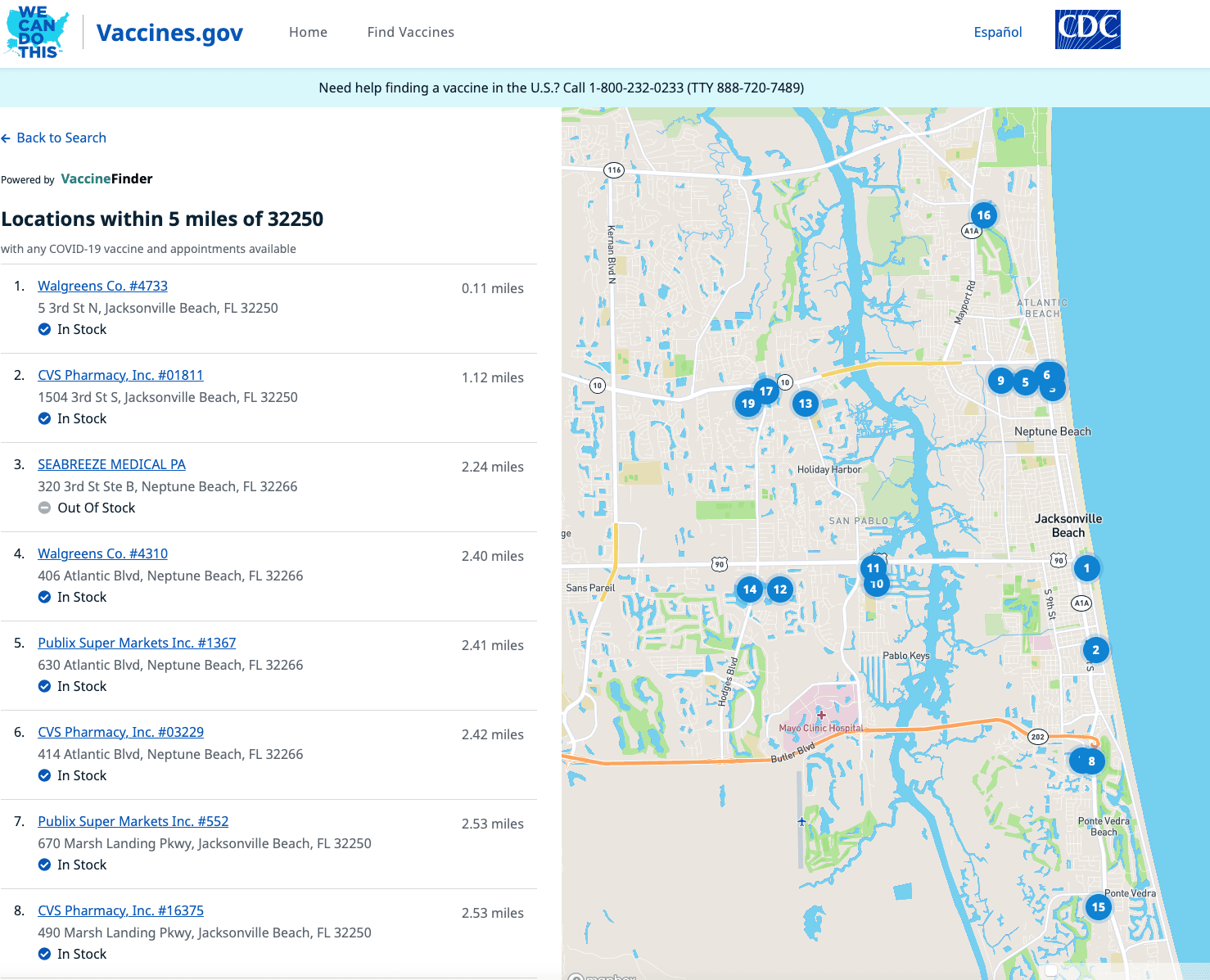Switch language to Español
Viewport: 1210px width, 980px height.
point(997,32)
